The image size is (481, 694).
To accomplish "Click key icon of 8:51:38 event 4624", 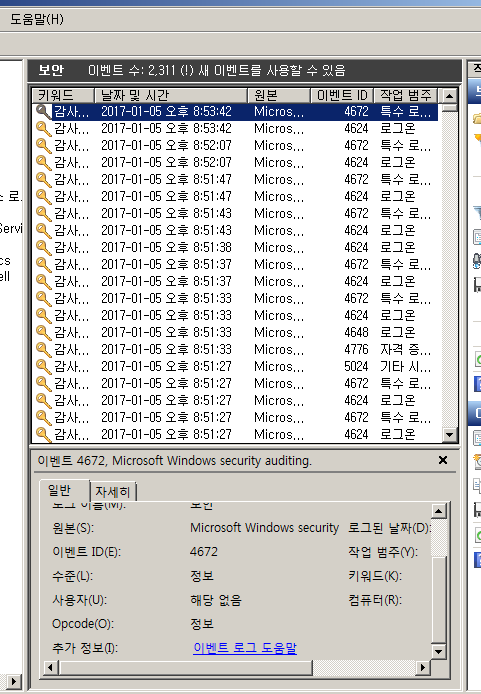I will pos(43,247).
